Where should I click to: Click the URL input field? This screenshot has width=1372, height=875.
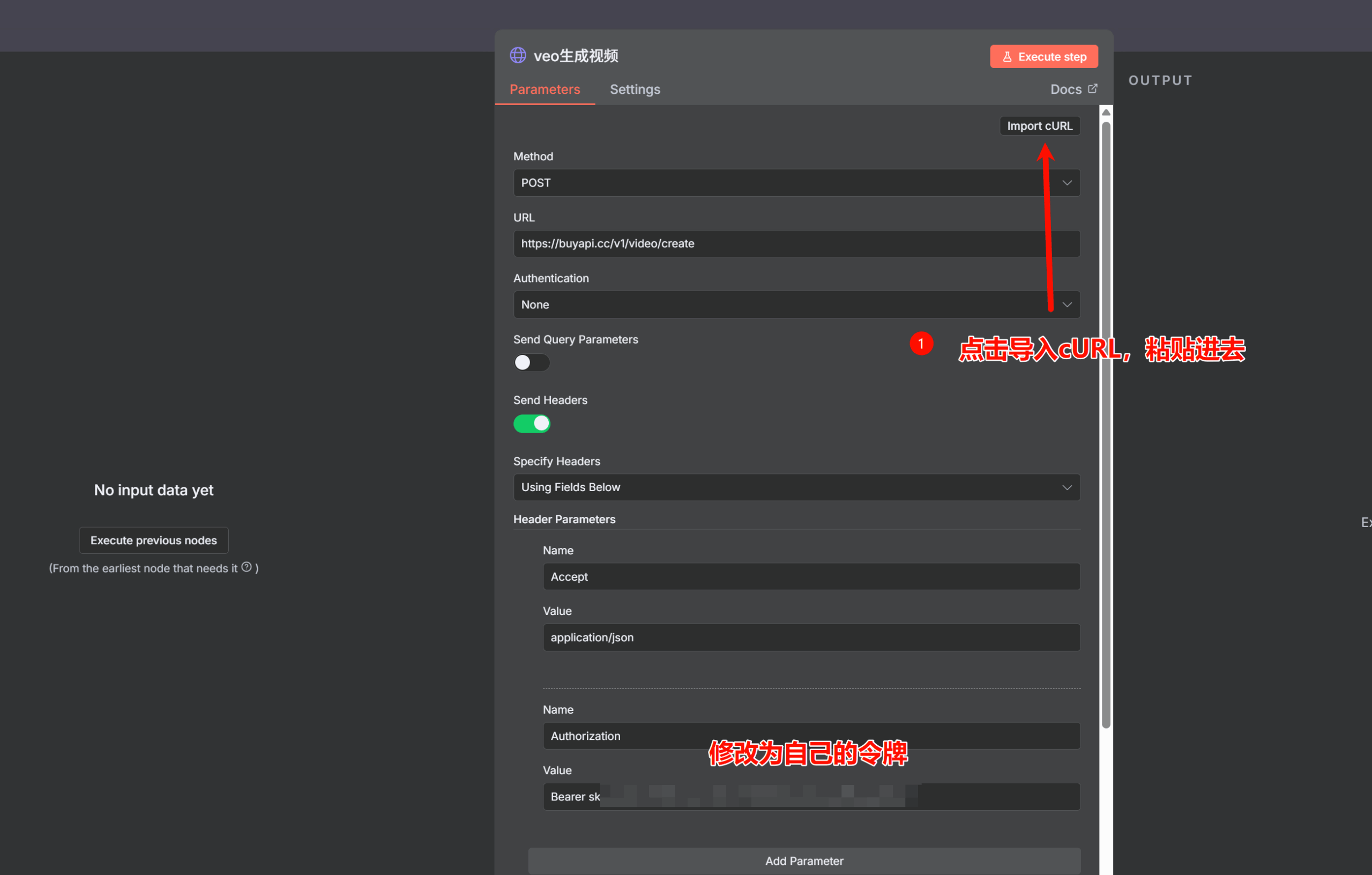point(796,244)
